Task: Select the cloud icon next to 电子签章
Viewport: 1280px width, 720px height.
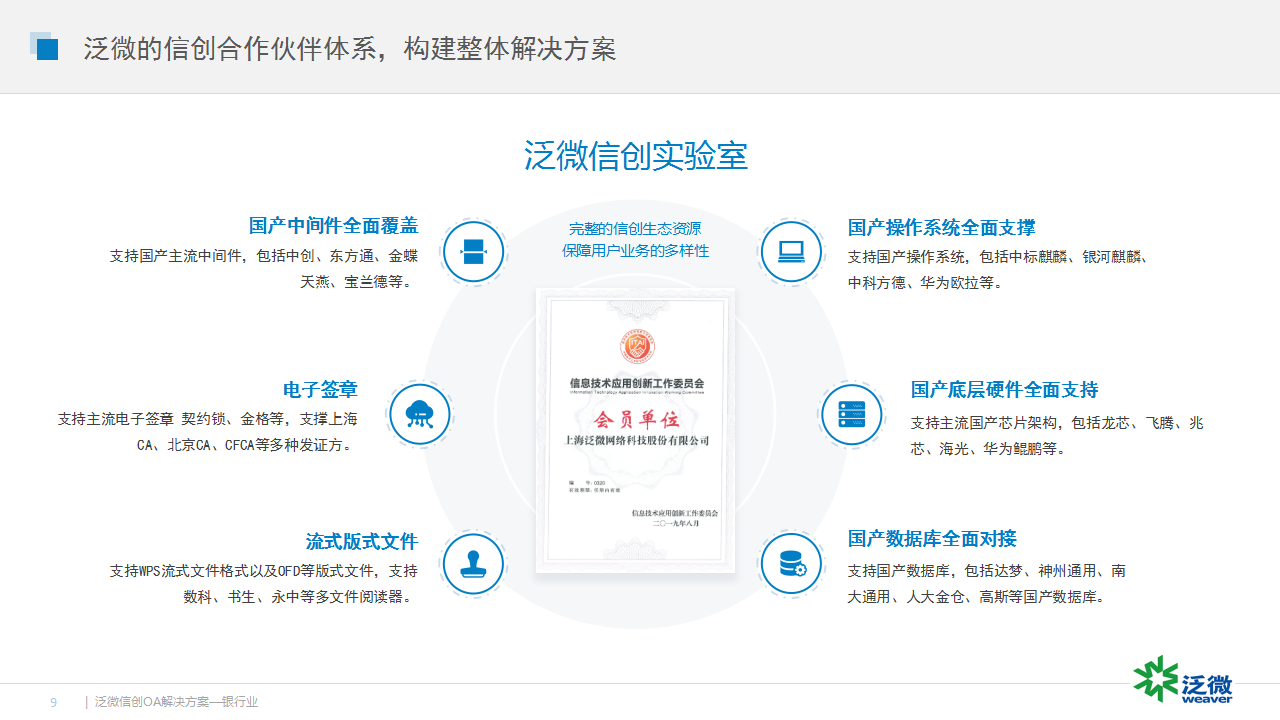Action: (420, 414)
